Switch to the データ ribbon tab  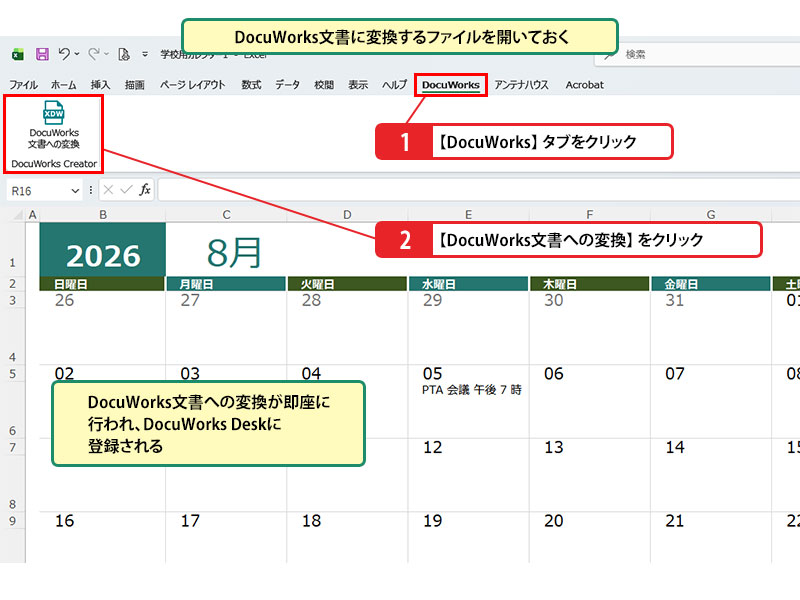pyautogui.click(x=287, y=85)
